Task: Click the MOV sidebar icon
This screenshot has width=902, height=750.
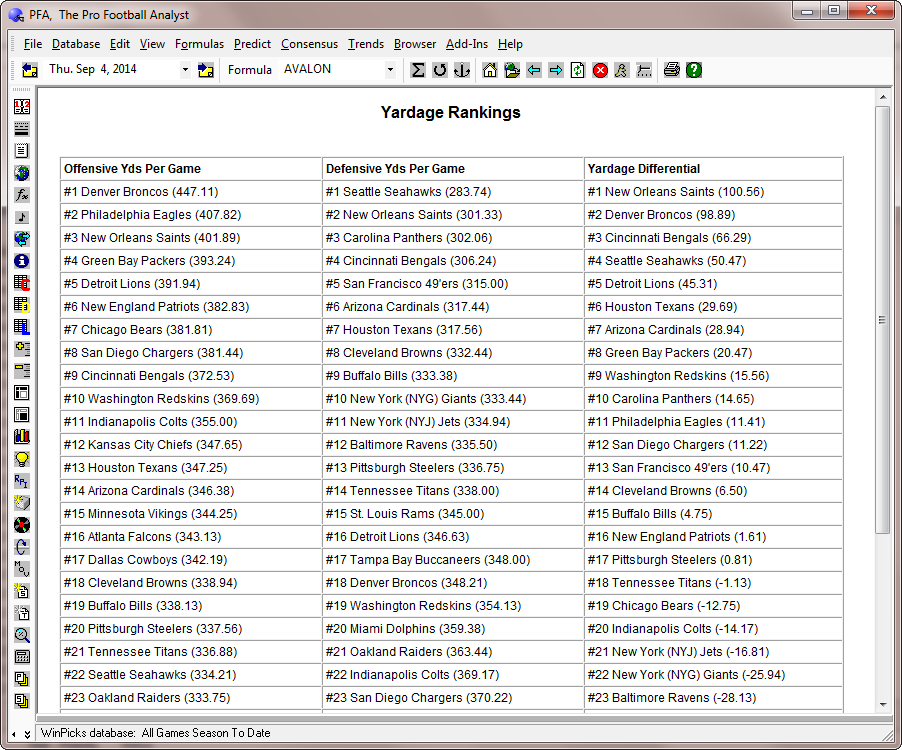Action: coord(22,569)
